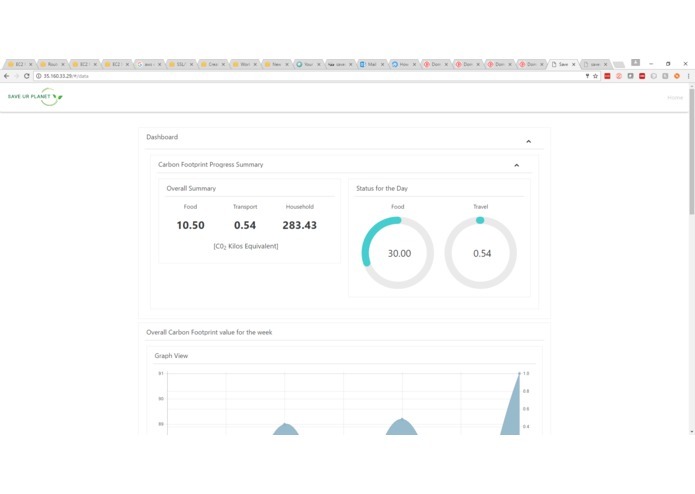
Task: Click the 'Overall Summary' heading
Action: click(191, 188)
